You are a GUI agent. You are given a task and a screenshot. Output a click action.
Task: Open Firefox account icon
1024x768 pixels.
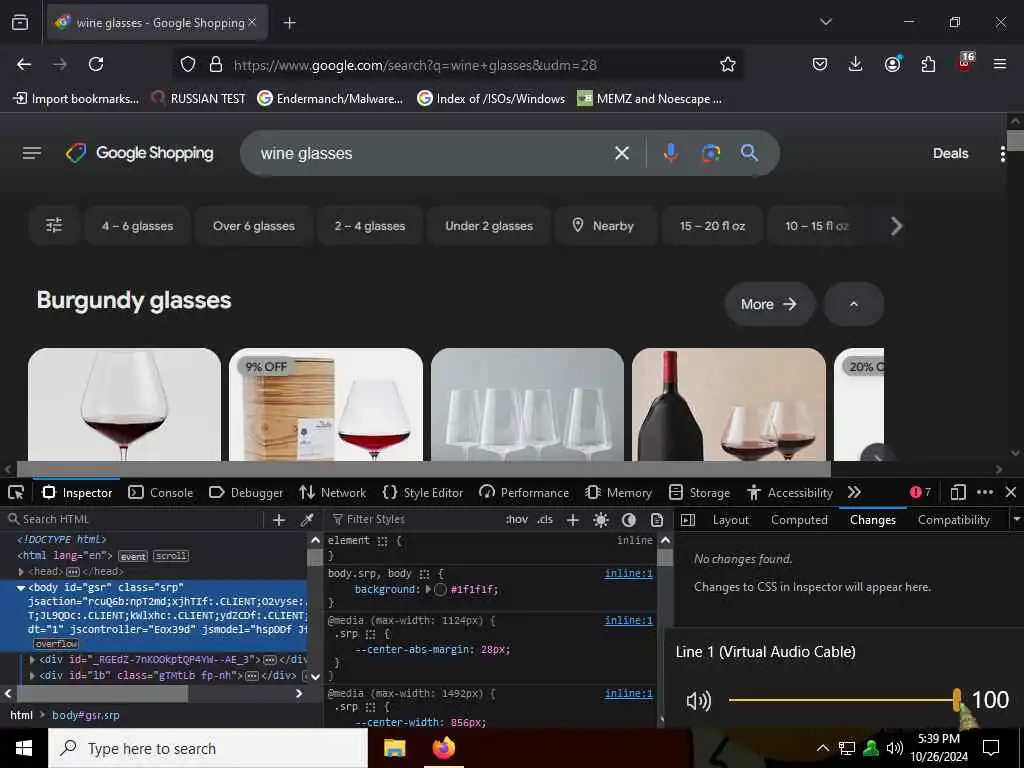coord(892,64)
